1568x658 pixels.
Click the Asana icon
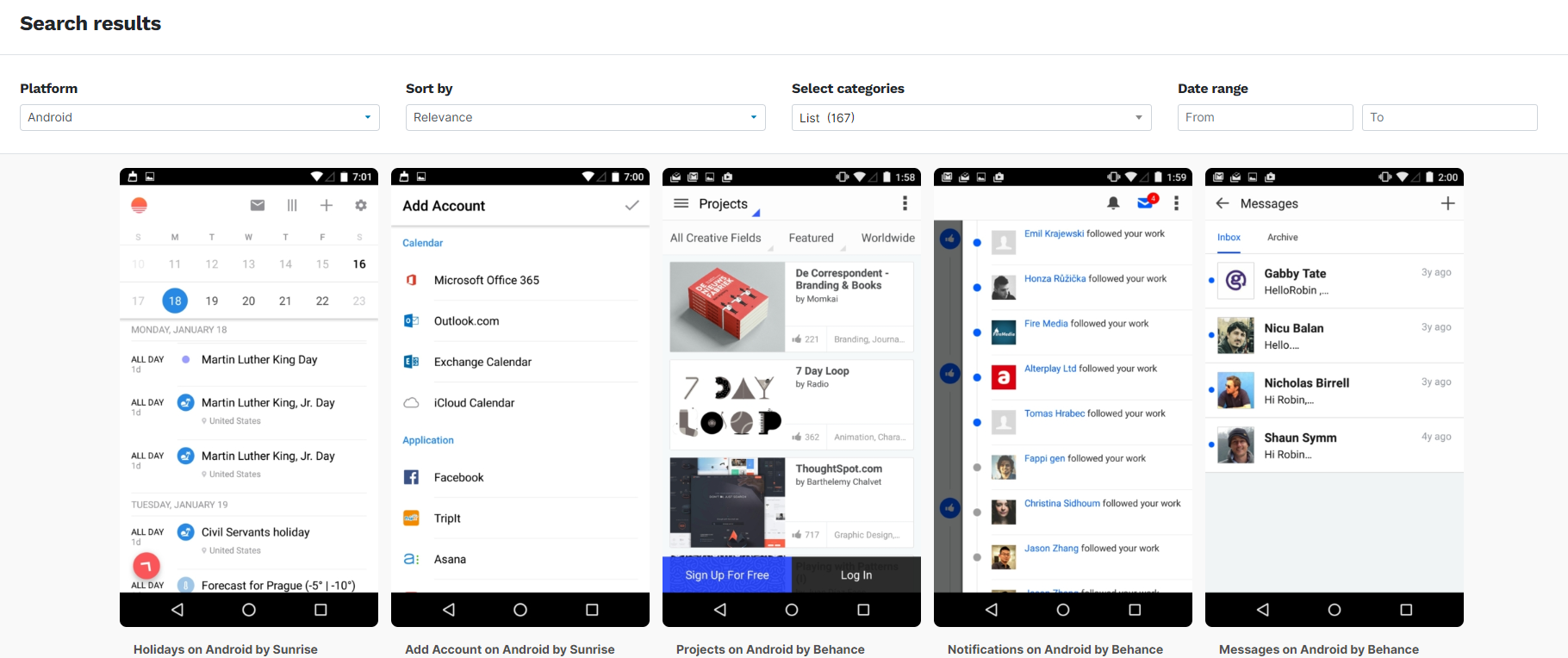click(412, 559)
